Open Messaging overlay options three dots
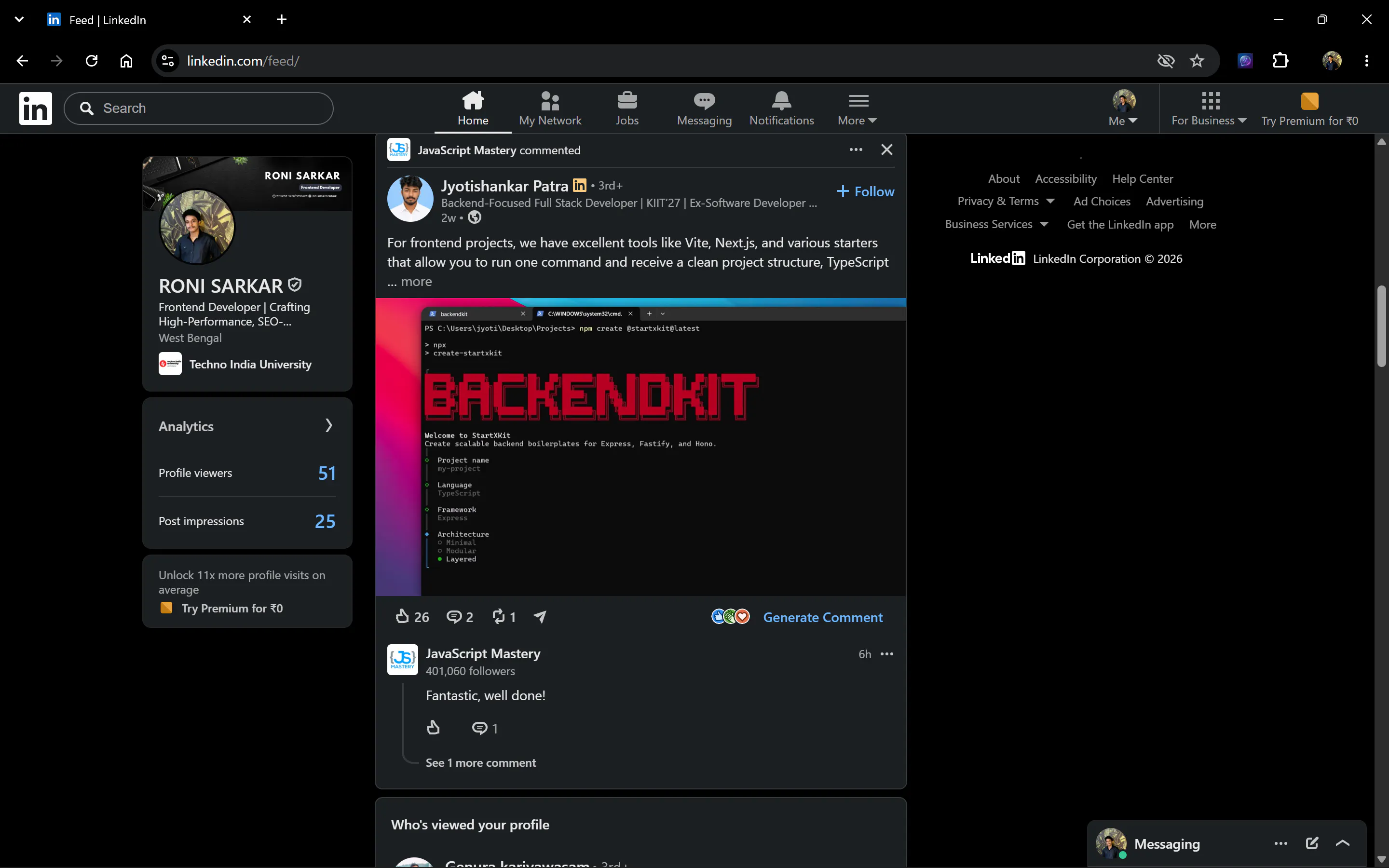Viewport: 1389px width, 868px height. coord(1280,843)
